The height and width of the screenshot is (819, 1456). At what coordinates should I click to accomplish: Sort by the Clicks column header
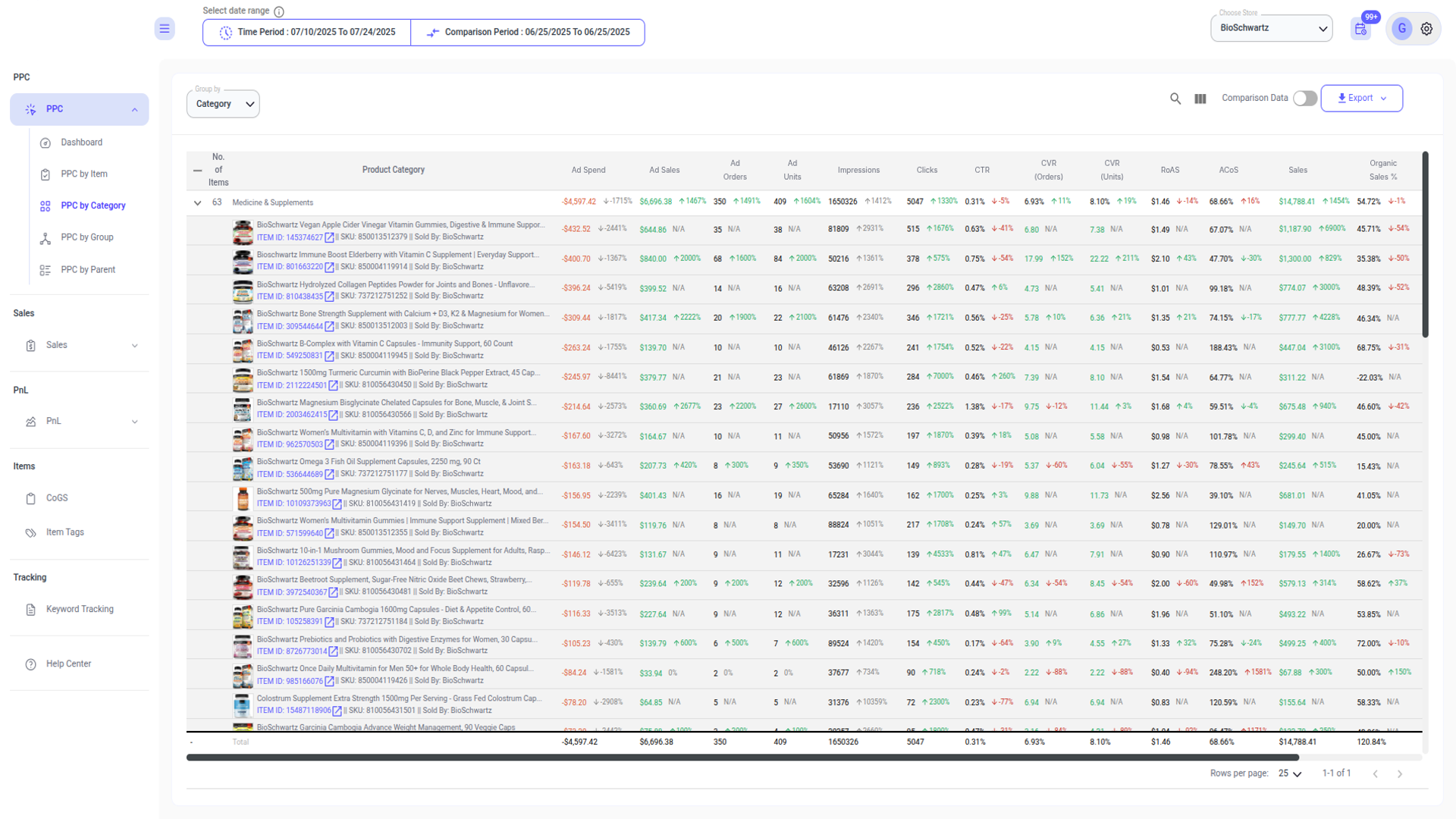927,171
